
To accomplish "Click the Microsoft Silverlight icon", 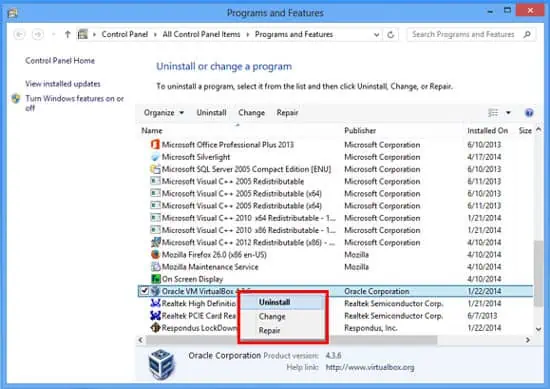I will pos(155,157).
